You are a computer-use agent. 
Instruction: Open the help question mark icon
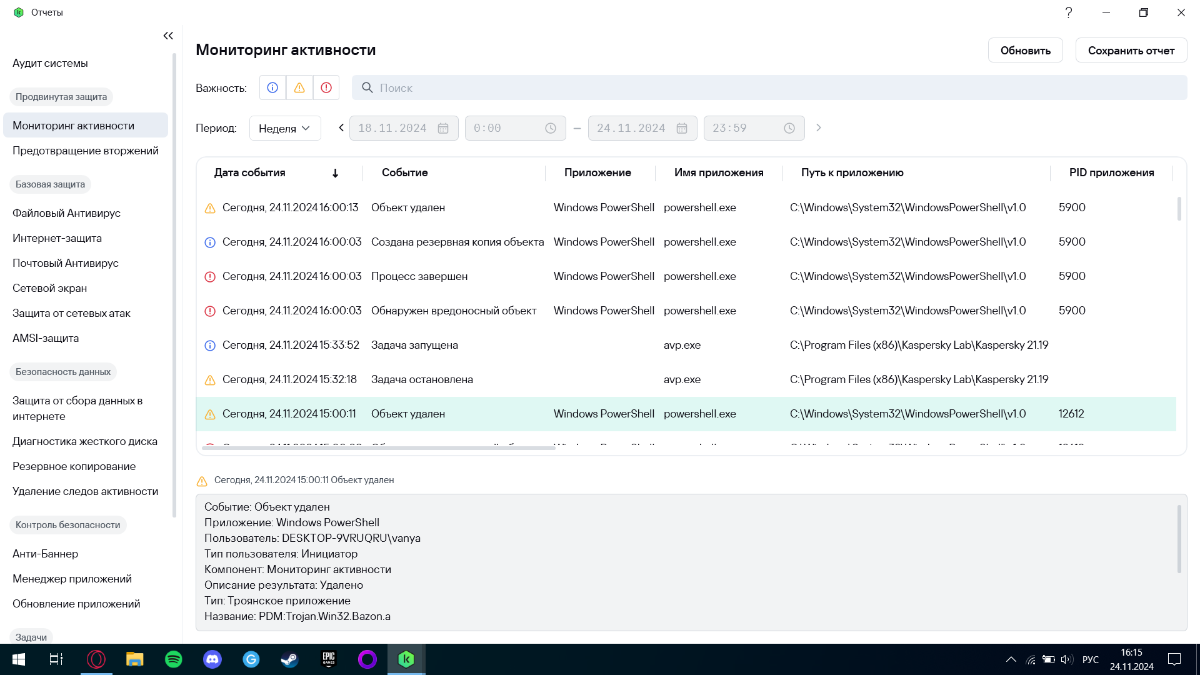pyautogui.click(x=1069, y=12)
